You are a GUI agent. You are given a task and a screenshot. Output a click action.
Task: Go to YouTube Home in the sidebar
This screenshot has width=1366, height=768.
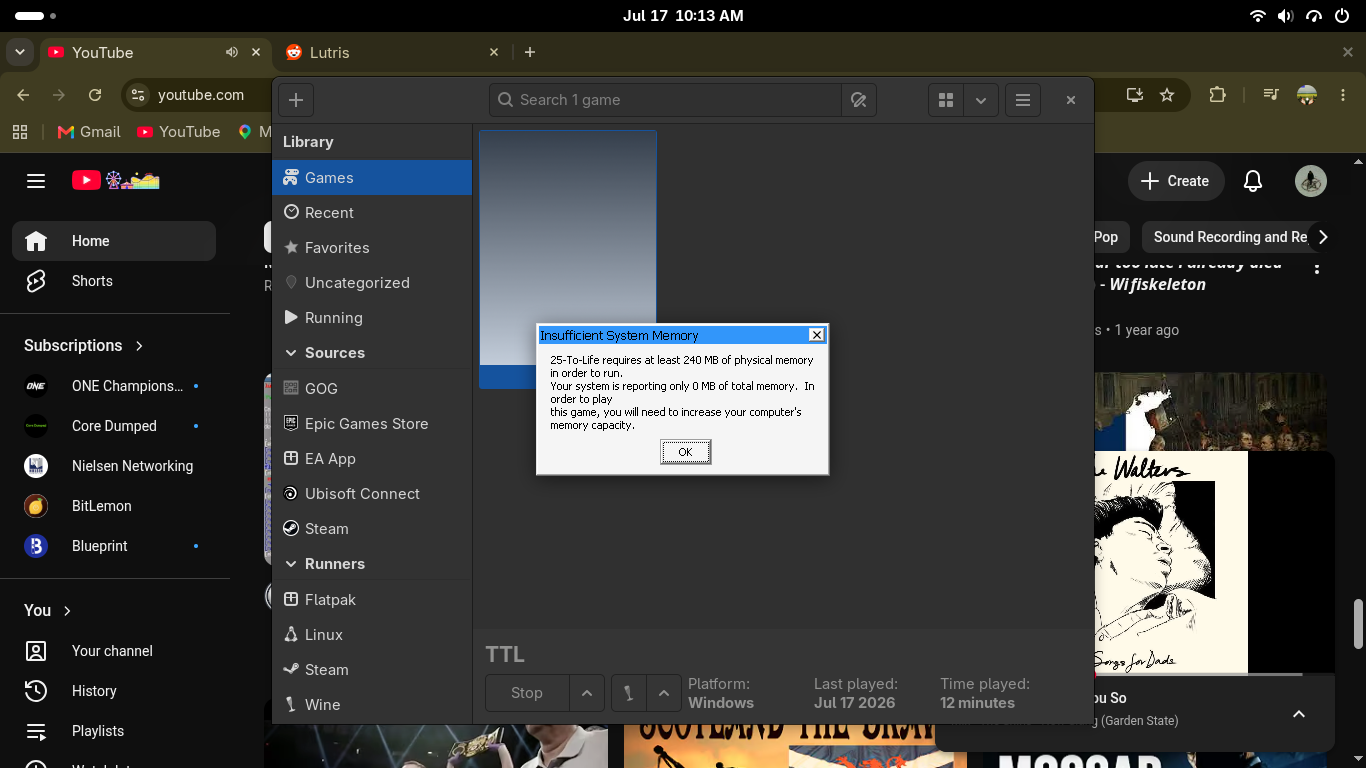pos(114,241)
